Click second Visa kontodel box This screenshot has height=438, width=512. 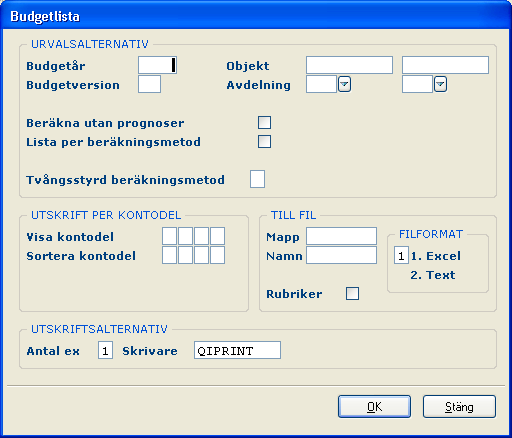(x=185, y=236)
